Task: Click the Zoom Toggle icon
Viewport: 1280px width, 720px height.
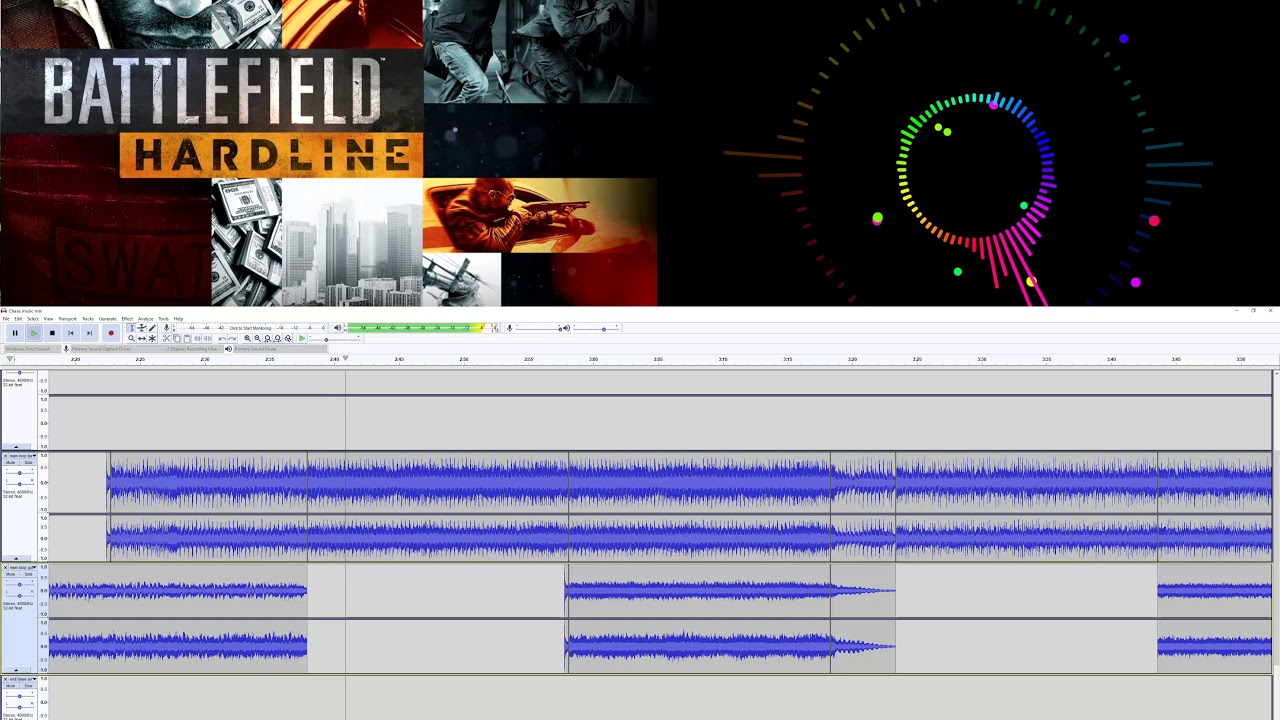Action: click(x=288, y=339)
